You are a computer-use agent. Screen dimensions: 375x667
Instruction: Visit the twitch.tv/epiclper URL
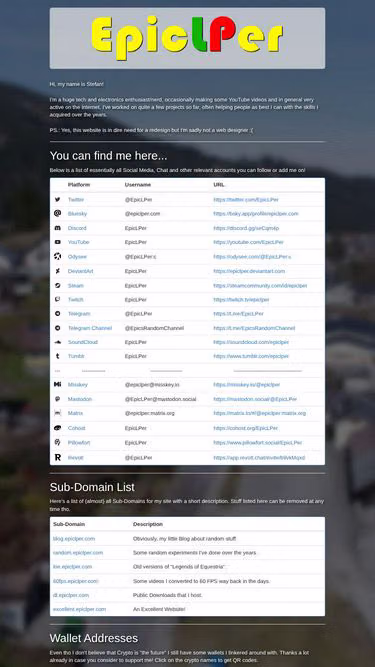point(241,299)
